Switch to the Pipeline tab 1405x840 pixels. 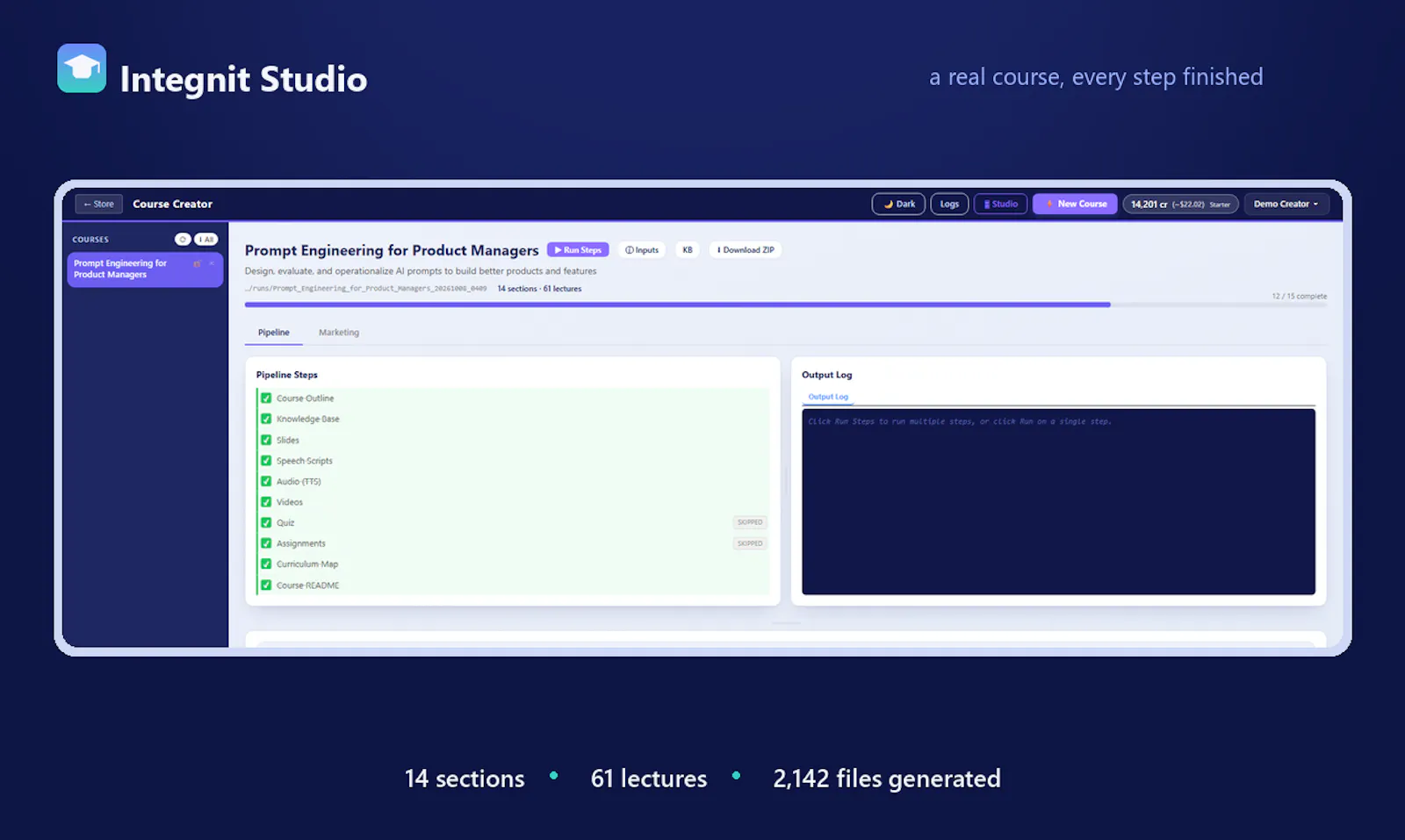(273, 333)
